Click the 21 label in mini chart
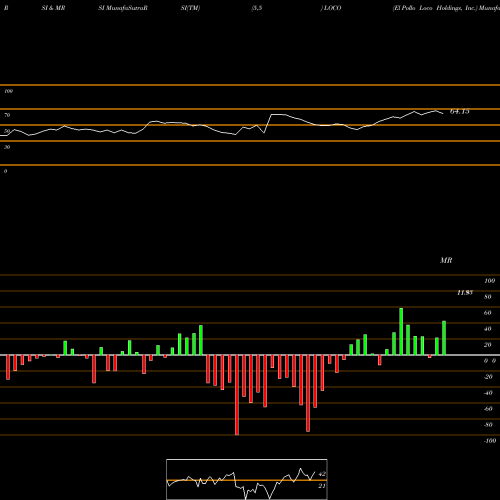Image resolution: width=500 pixels, height=500 pixels. [x=322, y=486]
